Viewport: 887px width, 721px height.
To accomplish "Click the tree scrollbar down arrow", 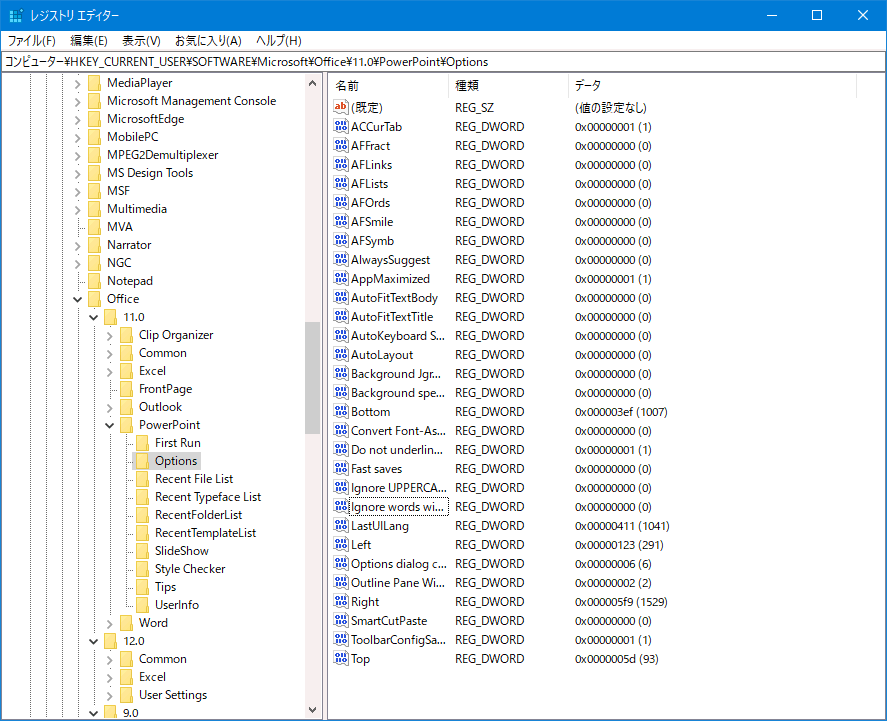I will (x=312, y=710).
